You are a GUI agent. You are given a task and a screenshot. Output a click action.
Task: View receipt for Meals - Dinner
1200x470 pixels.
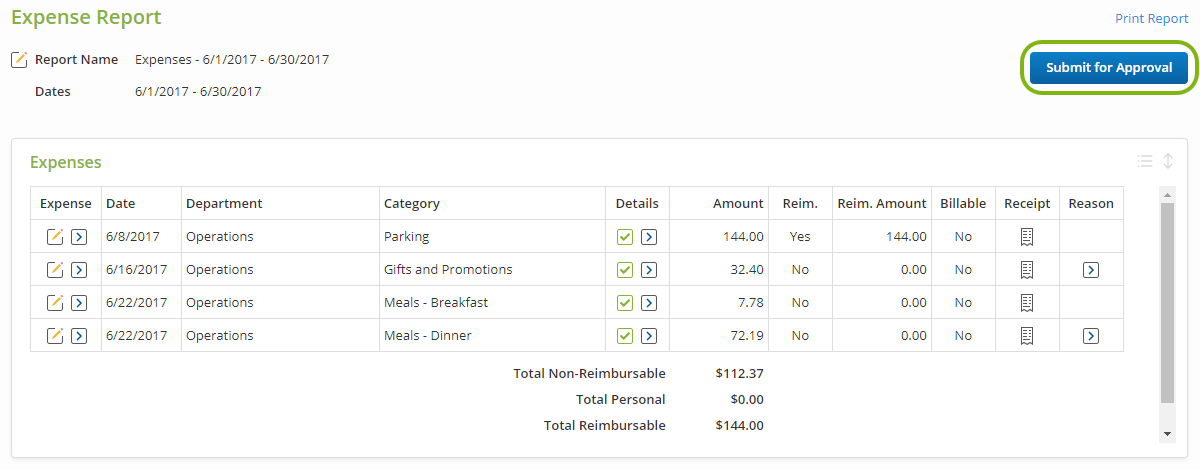(1027, 336)
